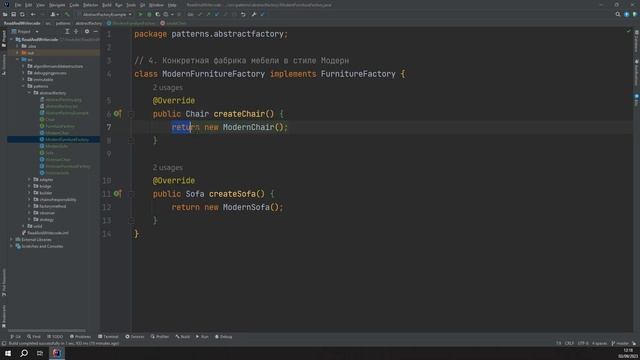Collapse the abstractfactory package node
The height and width of the screenshot is (360, 640).
pos(29,93)
